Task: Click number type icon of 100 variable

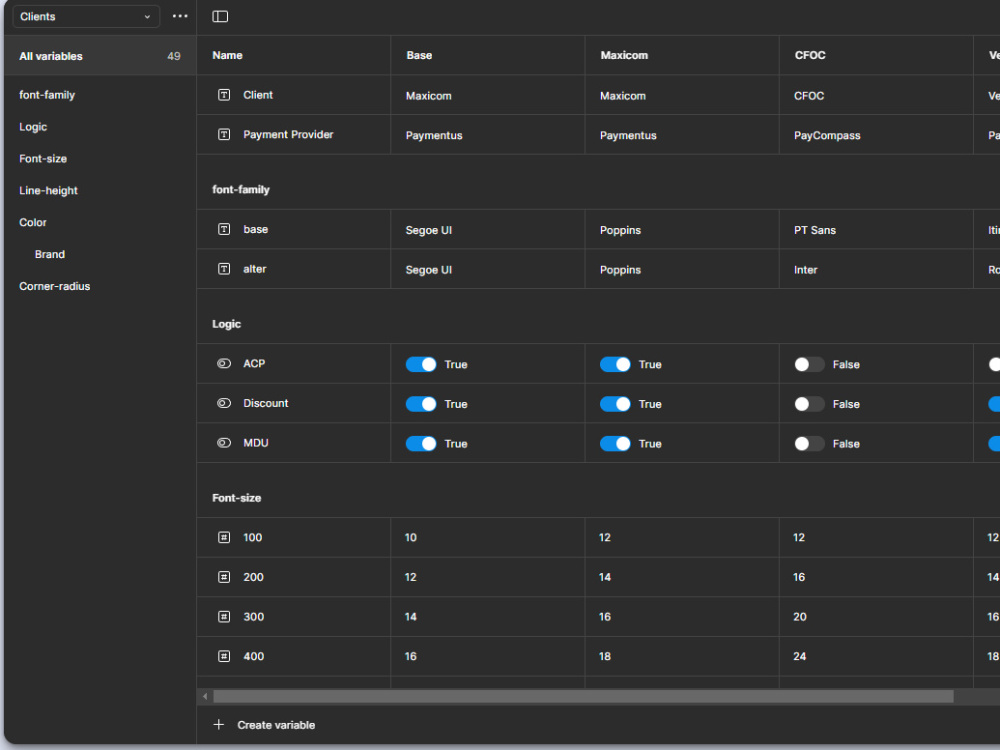Action: (x=224, y=538)
